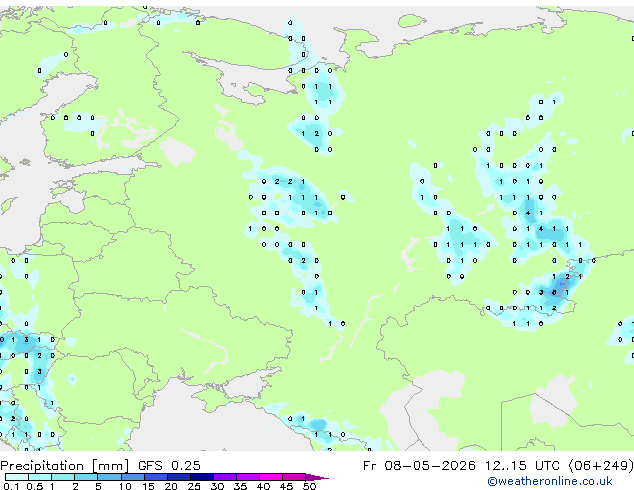The height and width of the screenshot is (490, 634).
Task: Select purple swatch between 30 and 35
Action: 225,477
